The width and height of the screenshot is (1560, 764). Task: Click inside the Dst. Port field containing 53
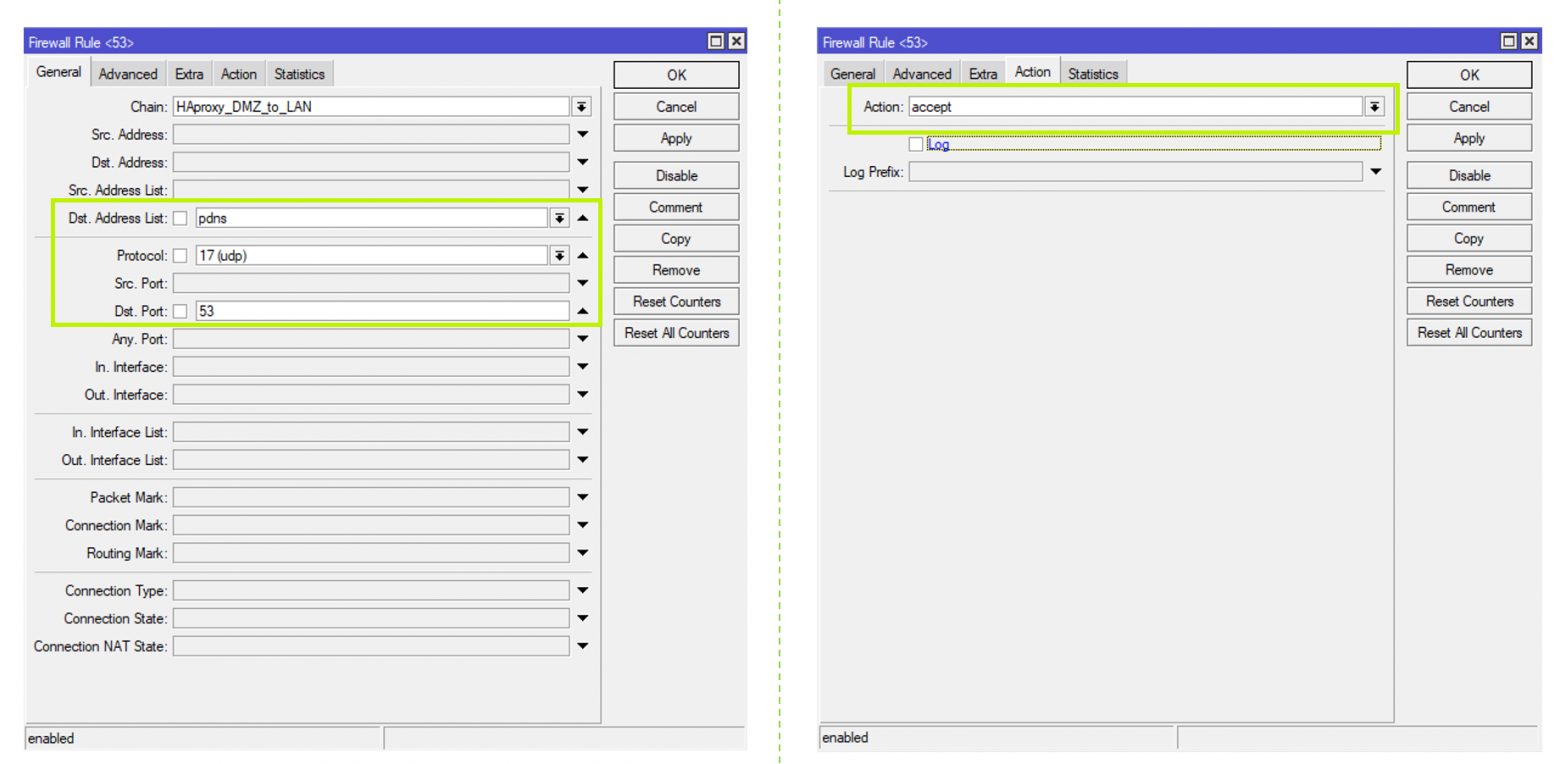point(380,311)
